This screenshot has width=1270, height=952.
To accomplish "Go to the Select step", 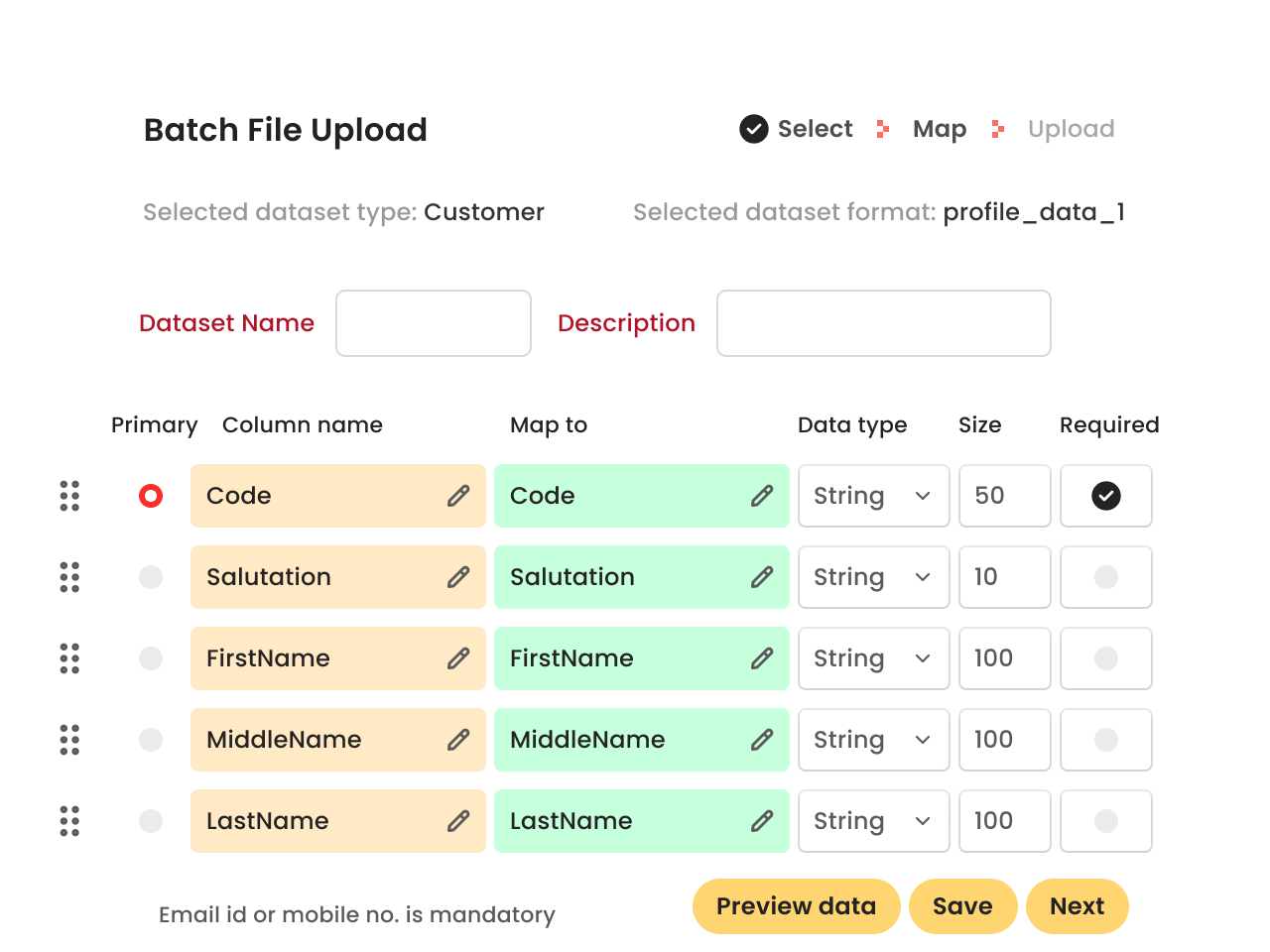I will coord(797,129).
